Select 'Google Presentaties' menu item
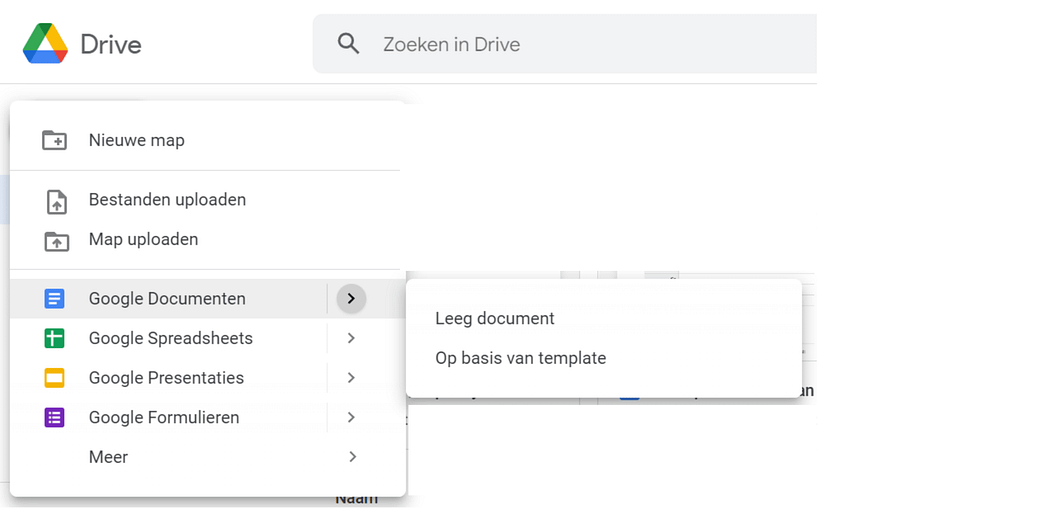 (x=168, y=378)
